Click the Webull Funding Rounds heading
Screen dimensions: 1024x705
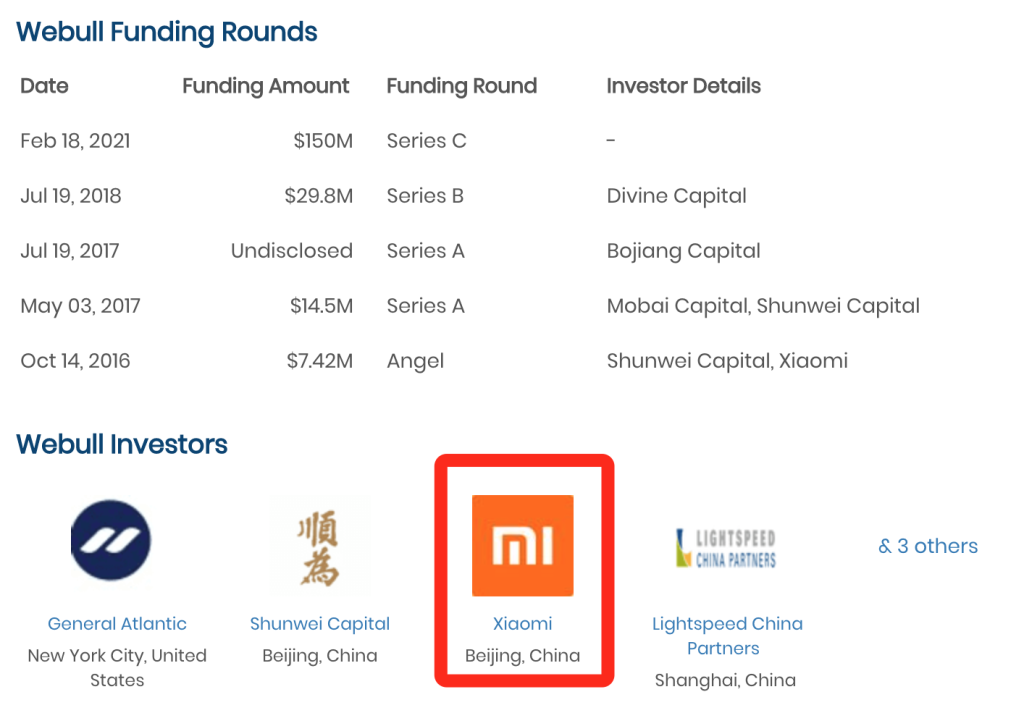[167, 32]
